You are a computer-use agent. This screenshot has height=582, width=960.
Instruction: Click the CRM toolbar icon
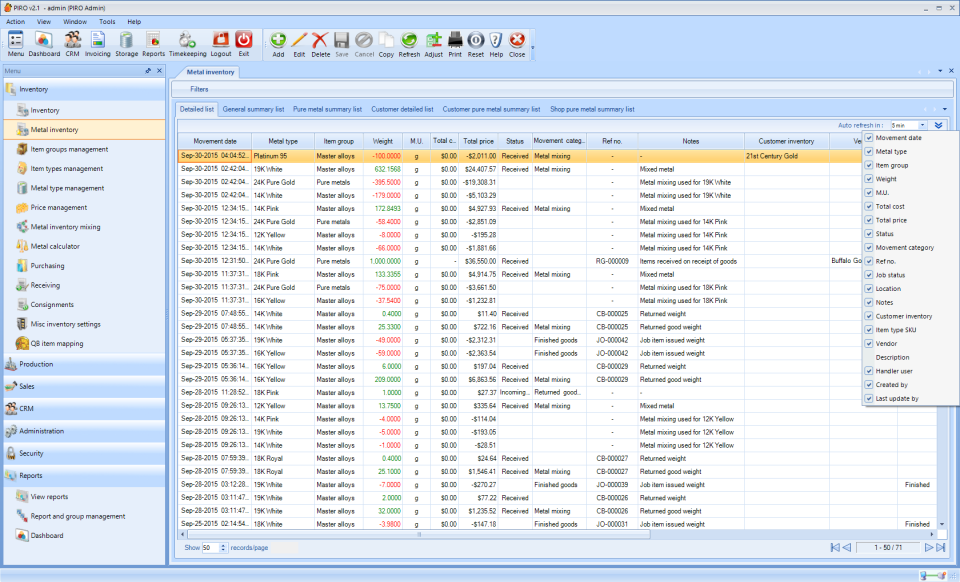coord(73,43)
